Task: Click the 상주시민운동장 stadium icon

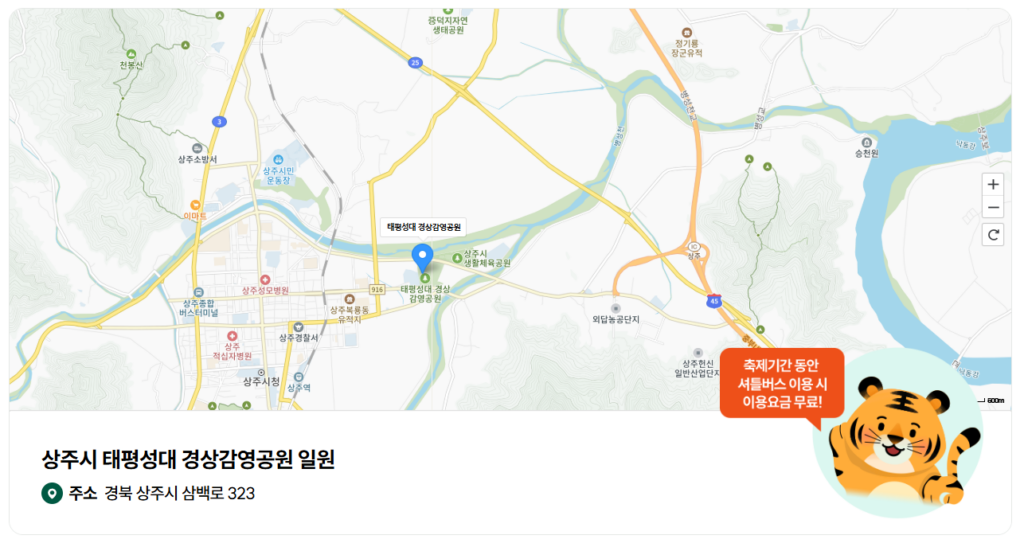Action: point(278,159)
